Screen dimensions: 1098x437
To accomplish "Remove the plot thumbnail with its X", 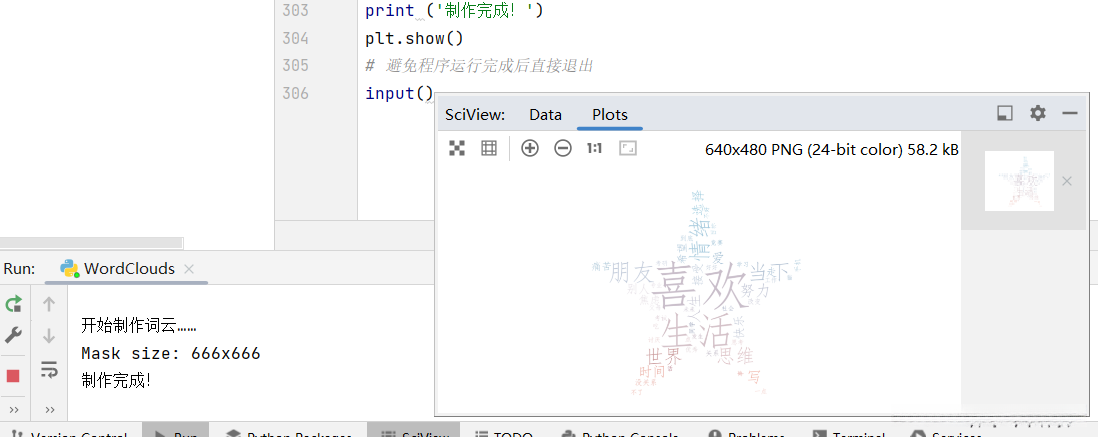I will point(1066,181).
